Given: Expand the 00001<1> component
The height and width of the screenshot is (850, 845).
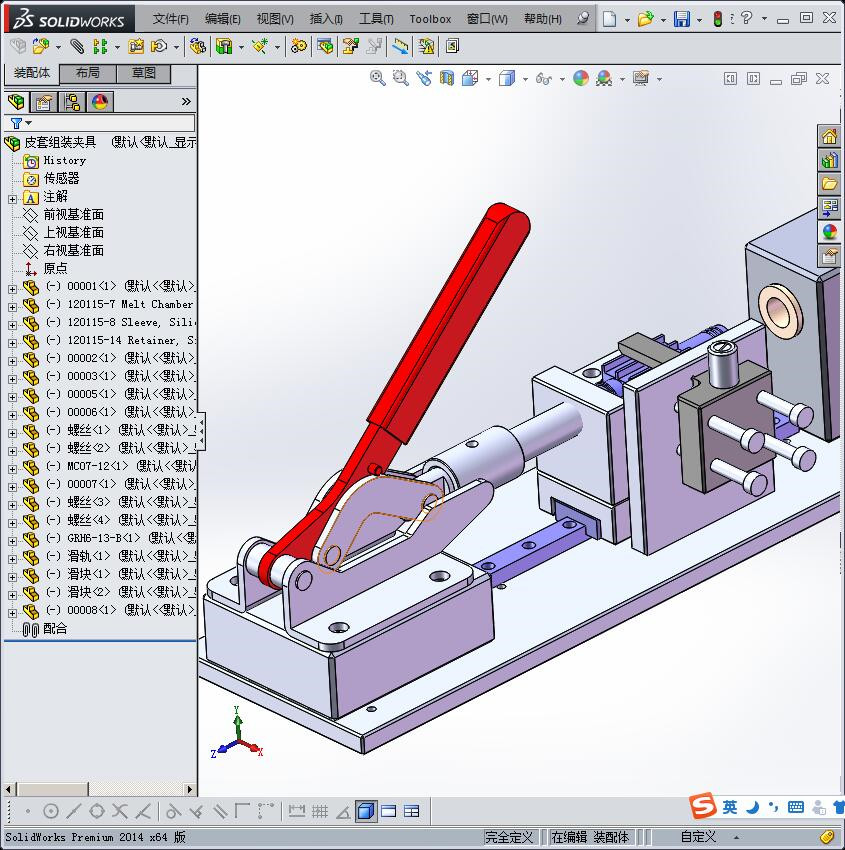Looking at the screenshot, I should (x=12, y=289).
